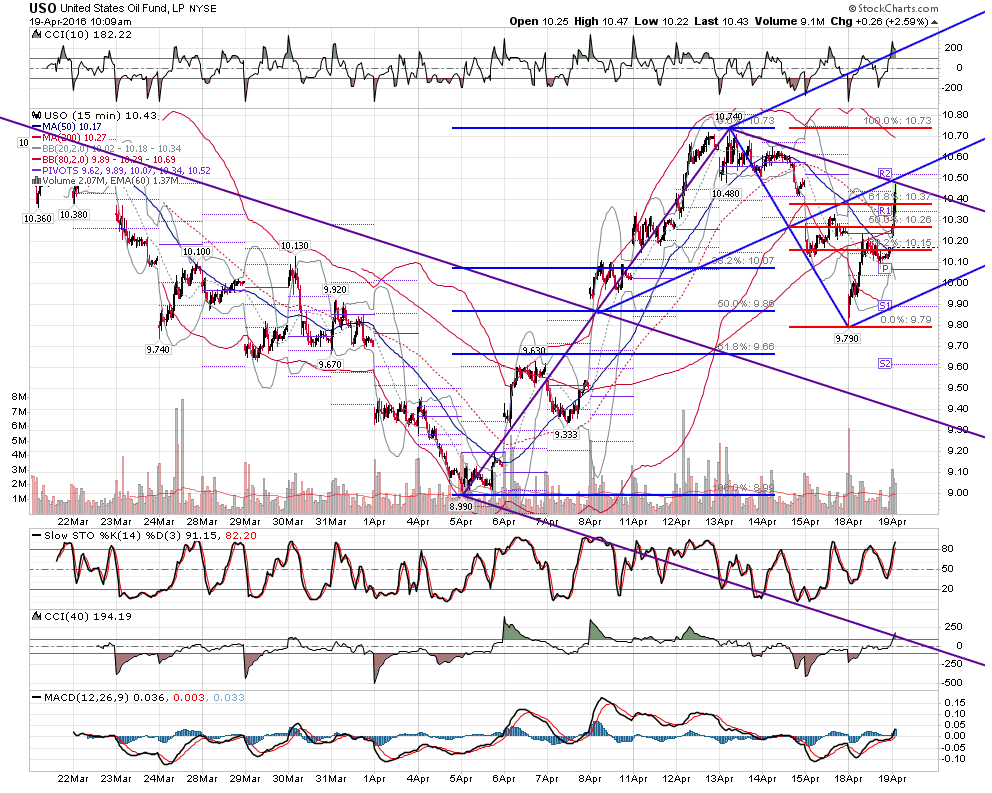Click the Volume 9.1M value in the header
Screen dimensions: 992x793
pyautogui.click(x=790, y=22)
